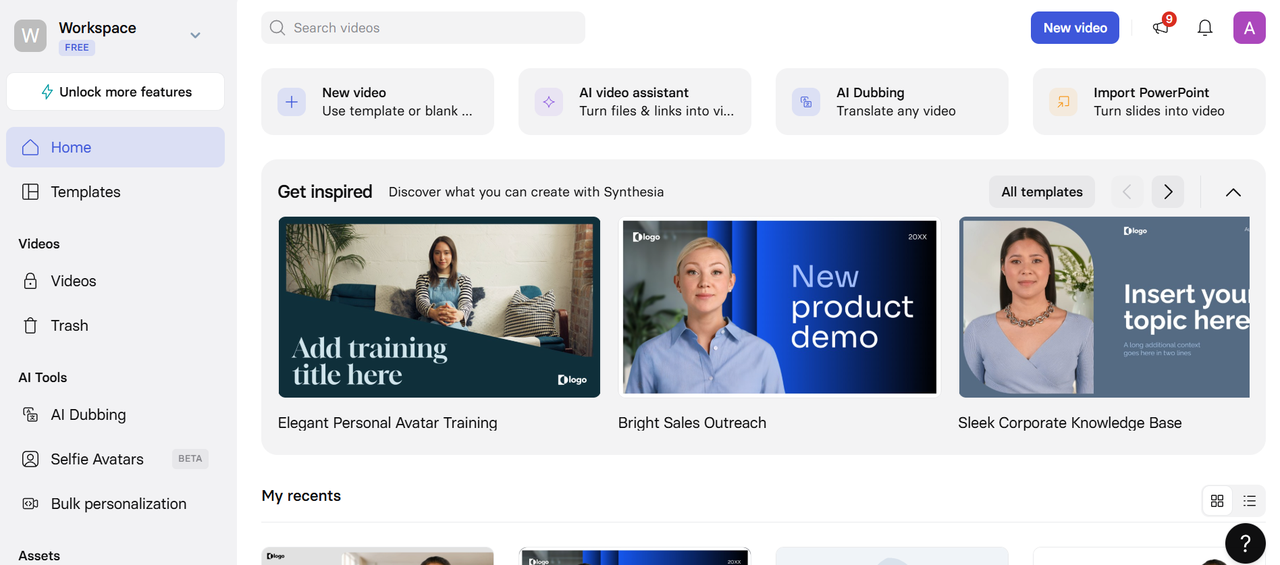
Task: Click the All templates button
Action: (x=1042, y=192)
